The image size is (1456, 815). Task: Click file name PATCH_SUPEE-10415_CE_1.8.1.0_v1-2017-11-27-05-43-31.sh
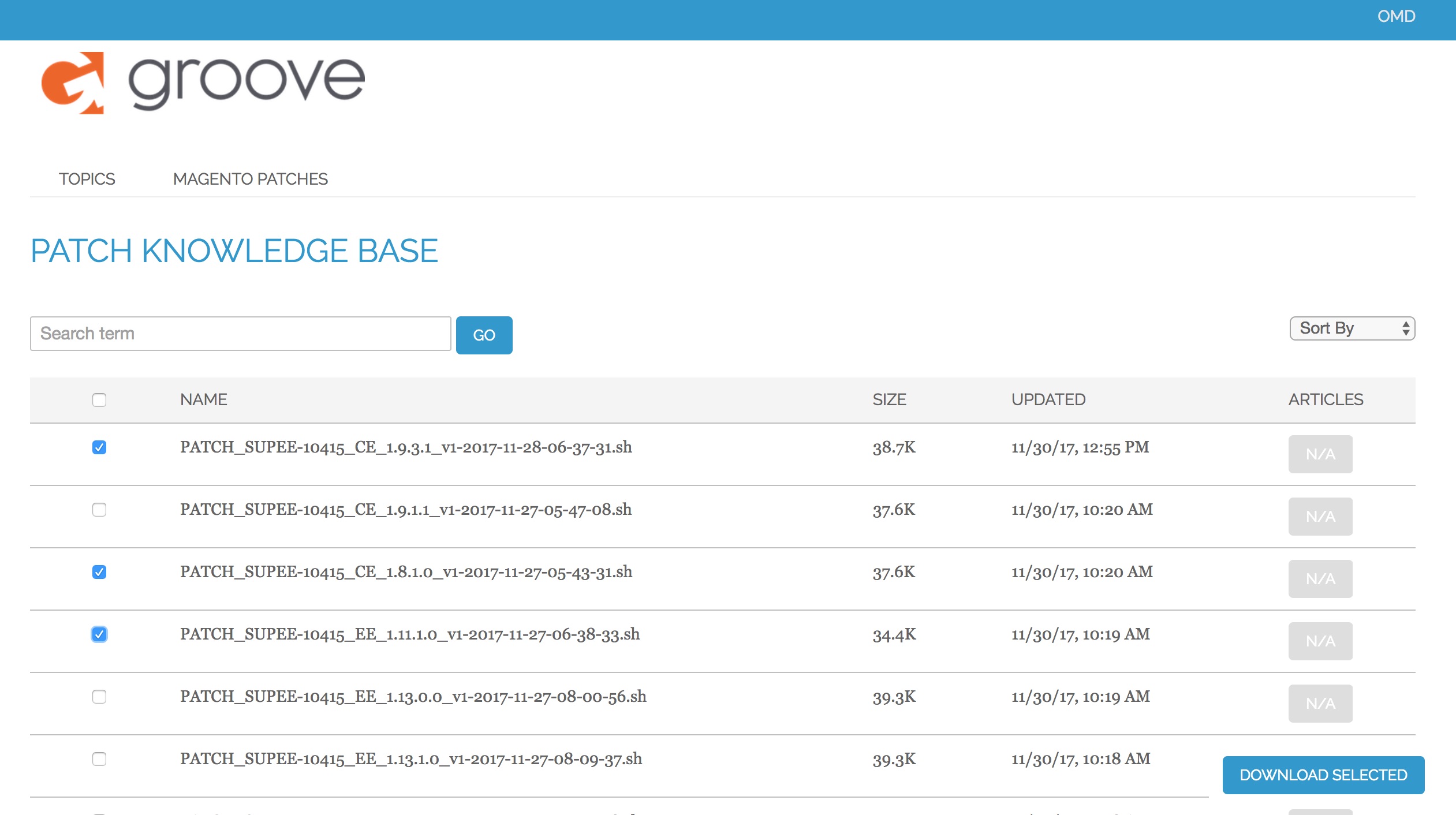pos(406,572)
